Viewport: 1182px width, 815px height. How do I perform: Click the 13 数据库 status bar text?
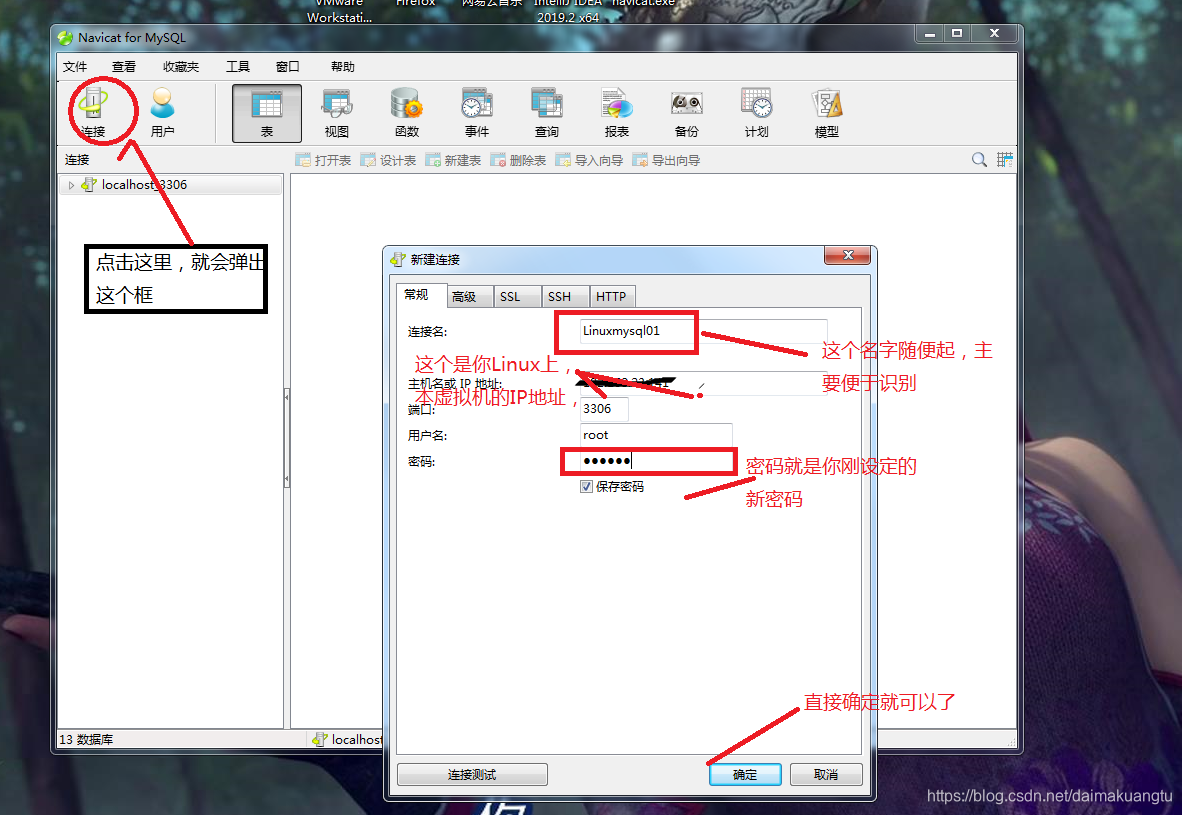tap(86, 740)
